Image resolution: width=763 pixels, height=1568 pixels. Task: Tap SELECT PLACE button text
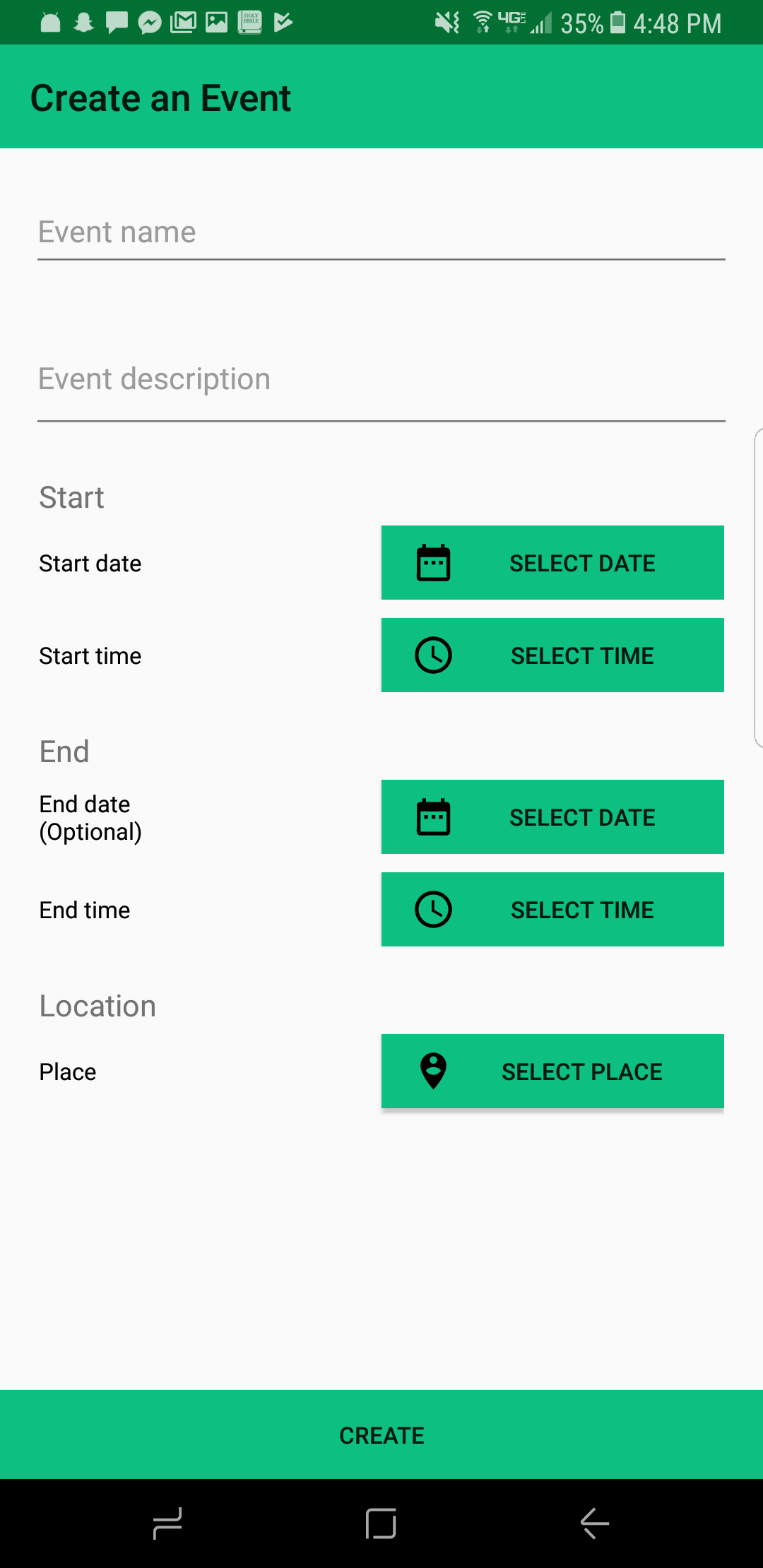point(581,1072)
